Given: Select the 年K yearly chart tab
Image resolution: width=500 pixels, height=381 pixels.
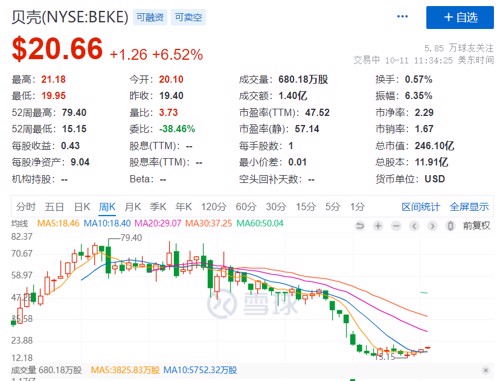Looking at the screenshot, I should pos(183,207).
